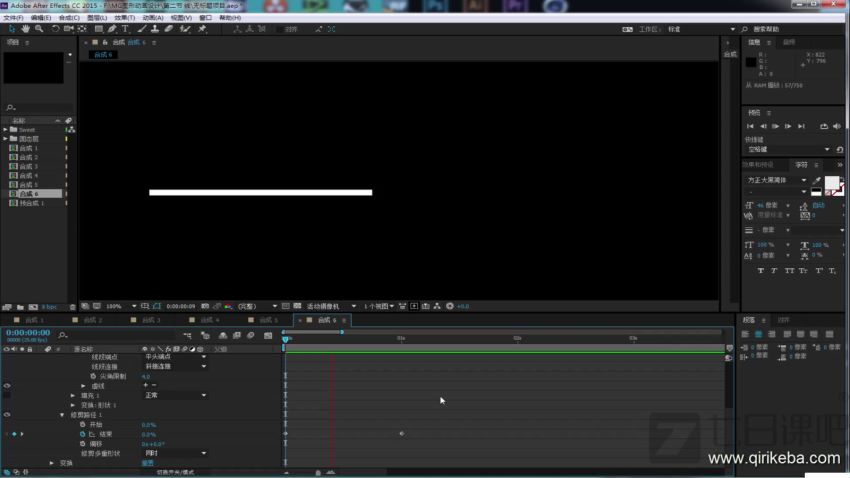
Task: Expand the Sweet folder in Project panel
Action: click(x=5, y=130)
